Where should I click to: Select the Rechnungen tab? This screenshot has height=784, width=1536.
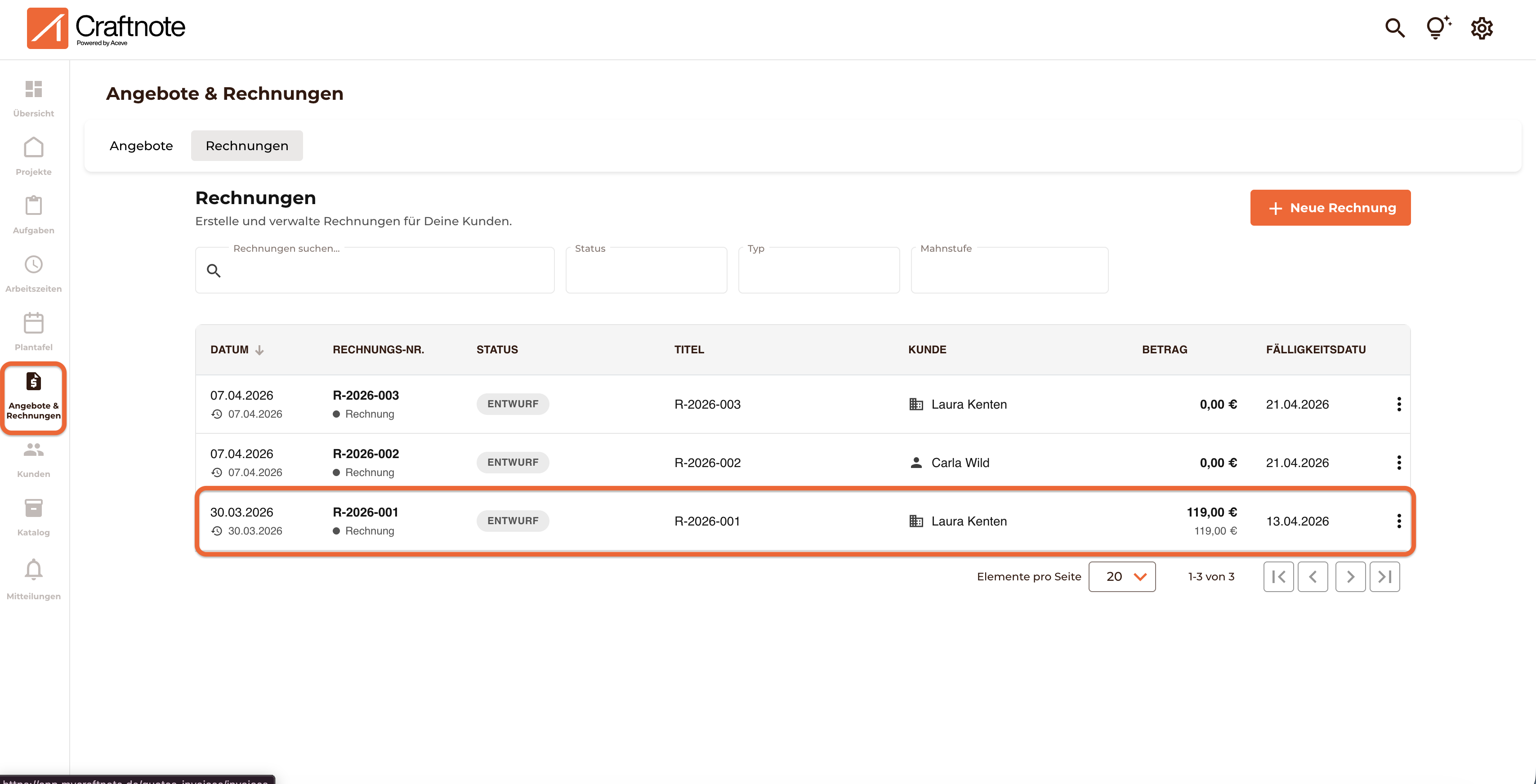(247, 146)
